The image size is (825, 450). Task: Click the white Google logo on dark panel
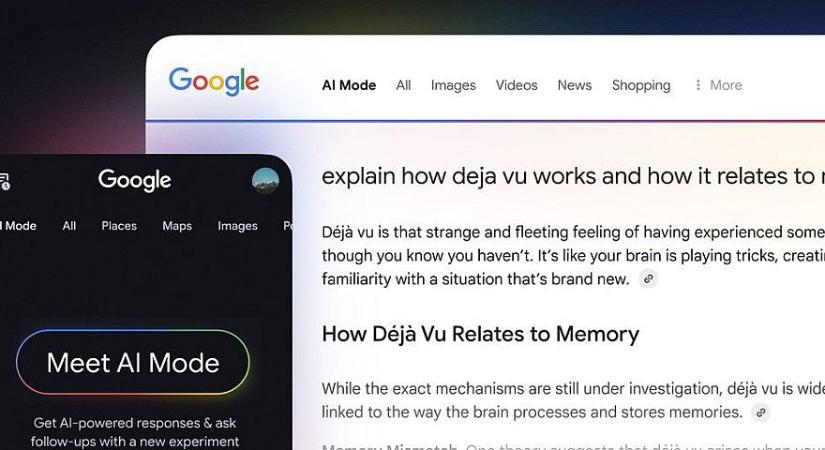click(x=134, y=180)
